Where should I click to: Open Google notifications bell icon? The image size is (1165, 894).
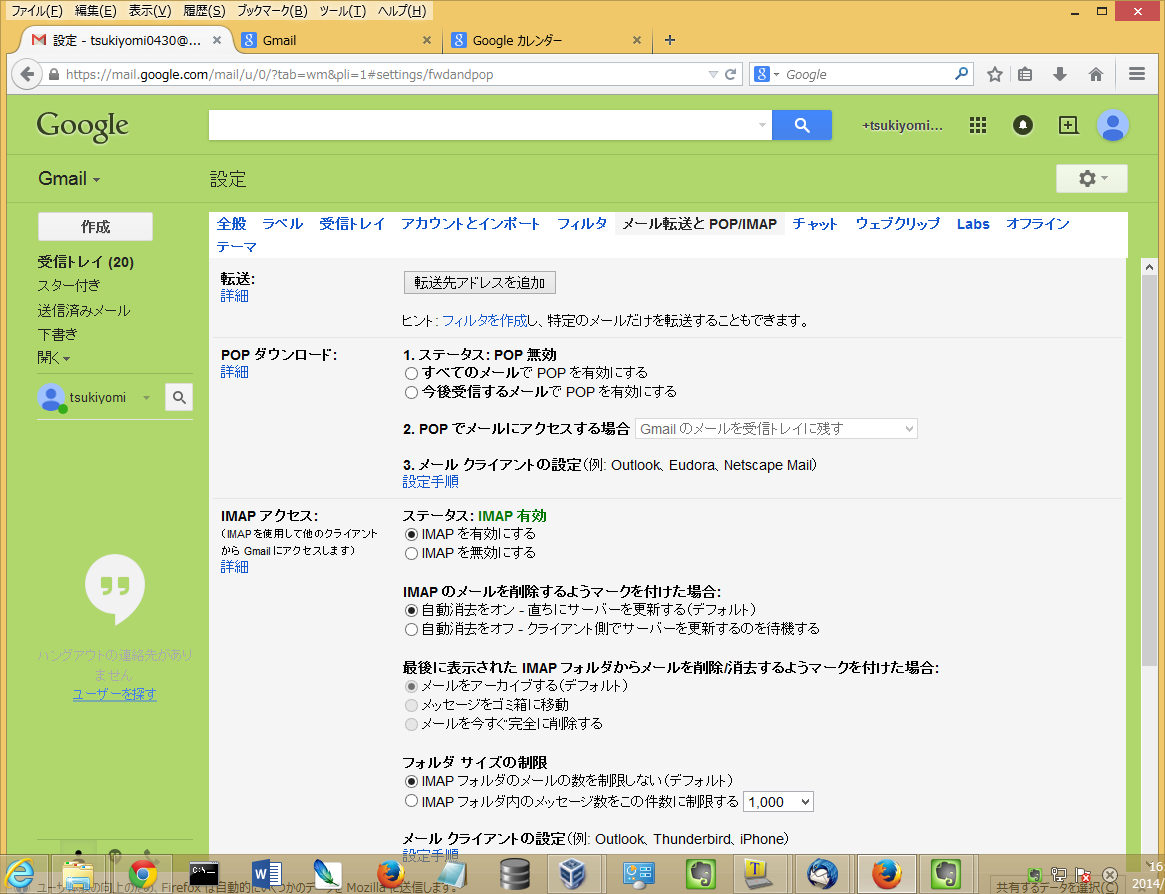pyautogui.click(x=1023, y=126)
